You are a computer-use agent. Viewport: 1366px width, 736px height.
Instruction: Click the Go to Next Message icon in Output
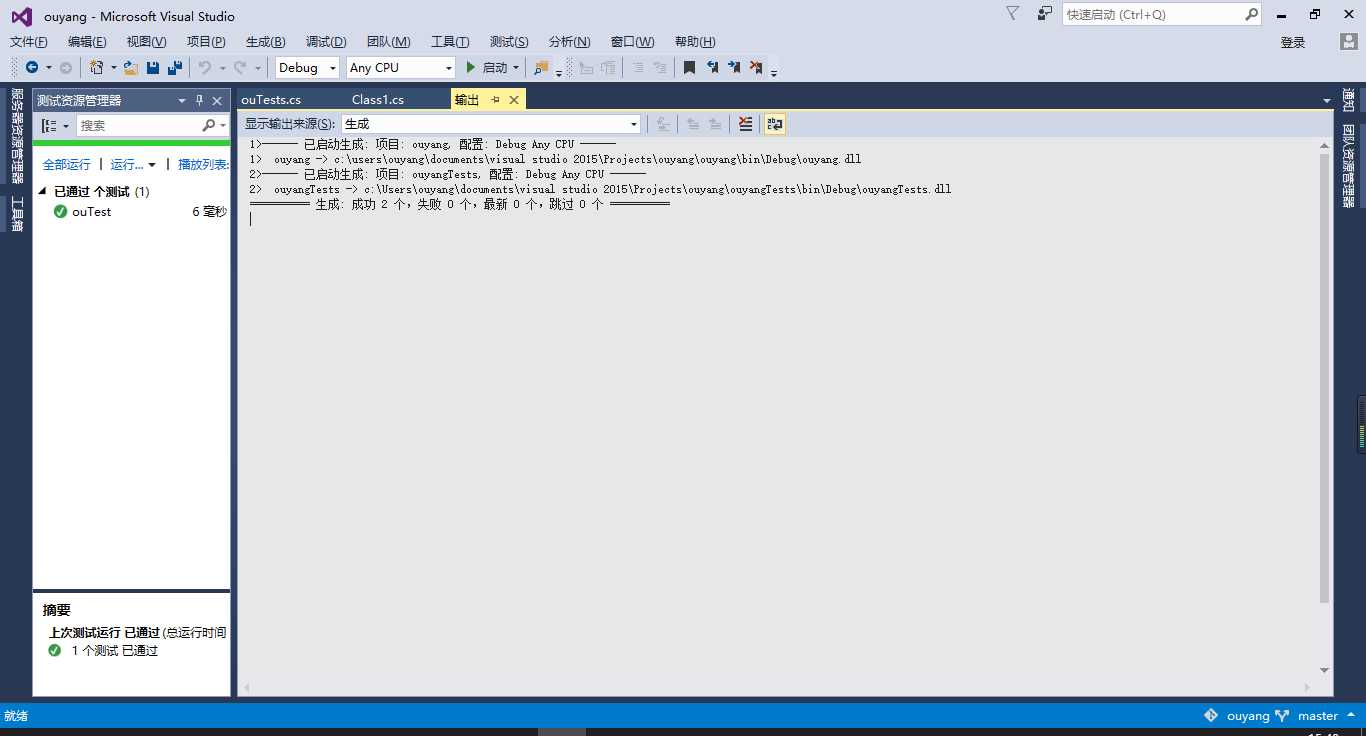click(x=715, y=124)
